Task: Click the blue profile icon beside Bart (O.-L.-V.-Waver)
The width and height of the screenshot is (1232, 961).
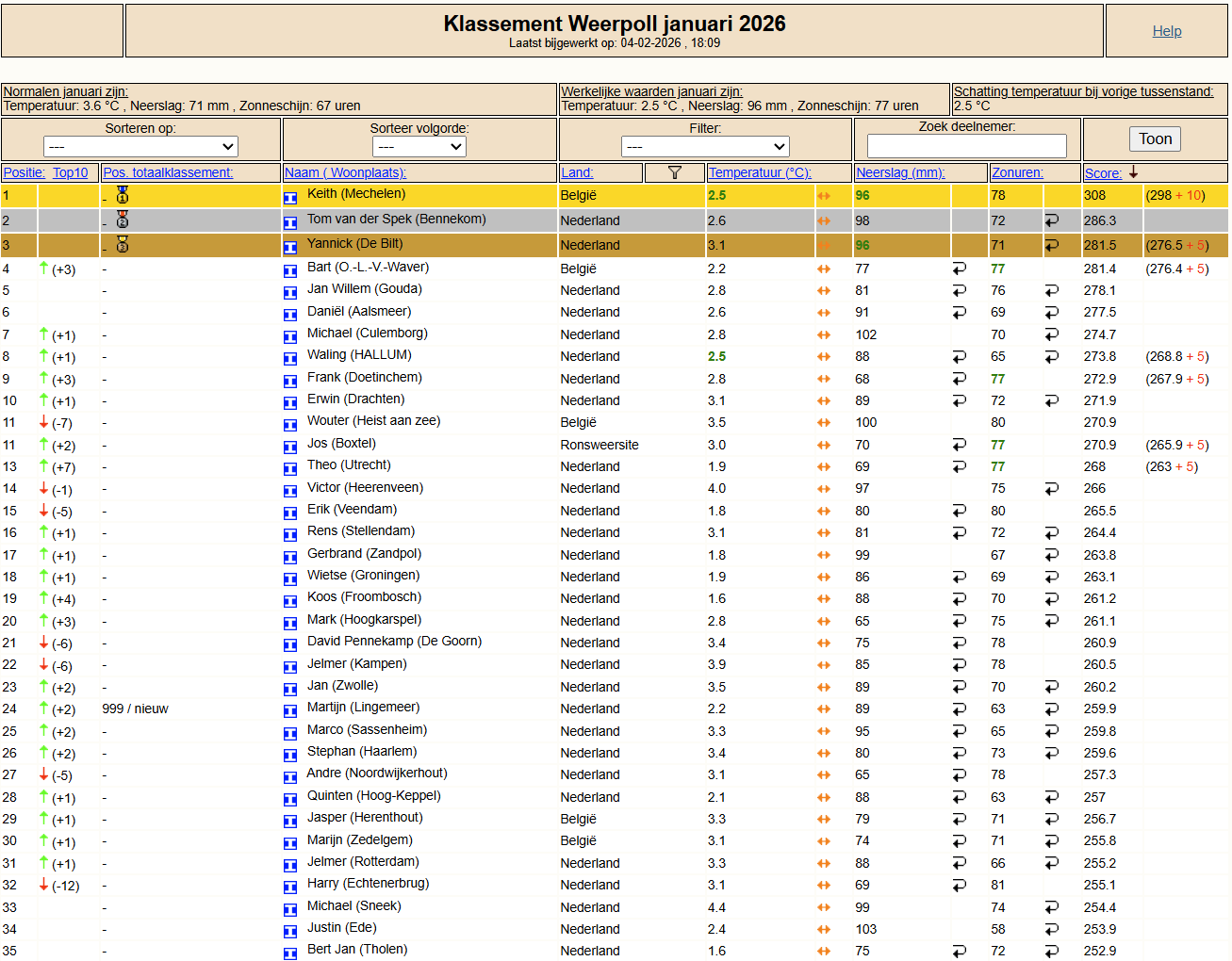Action: 290,269
